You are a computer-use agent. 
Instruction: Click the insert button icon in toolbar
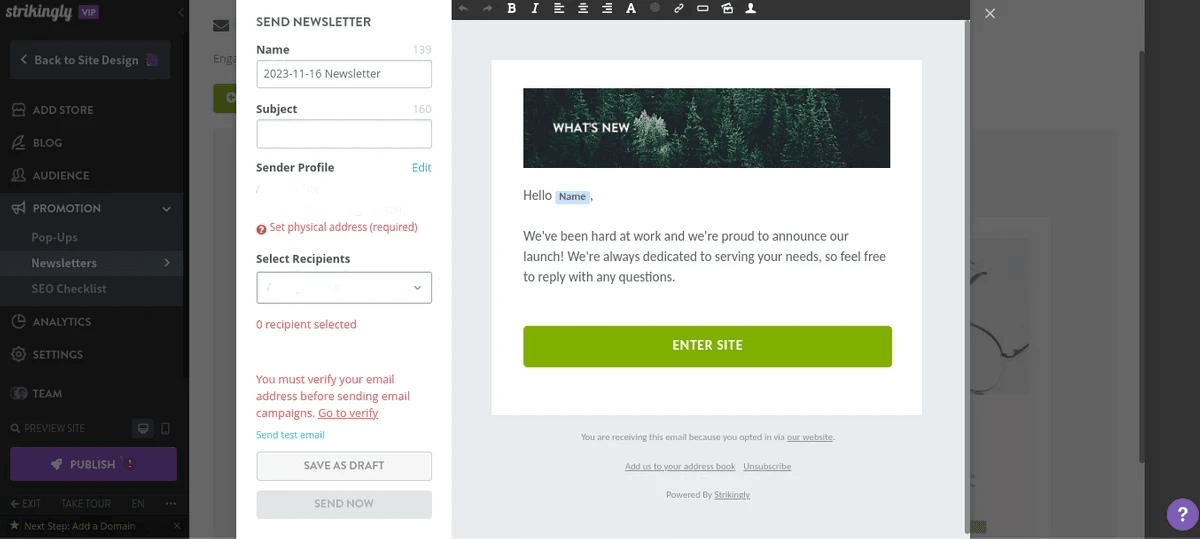pyautogui.click(x=703, y=9)
